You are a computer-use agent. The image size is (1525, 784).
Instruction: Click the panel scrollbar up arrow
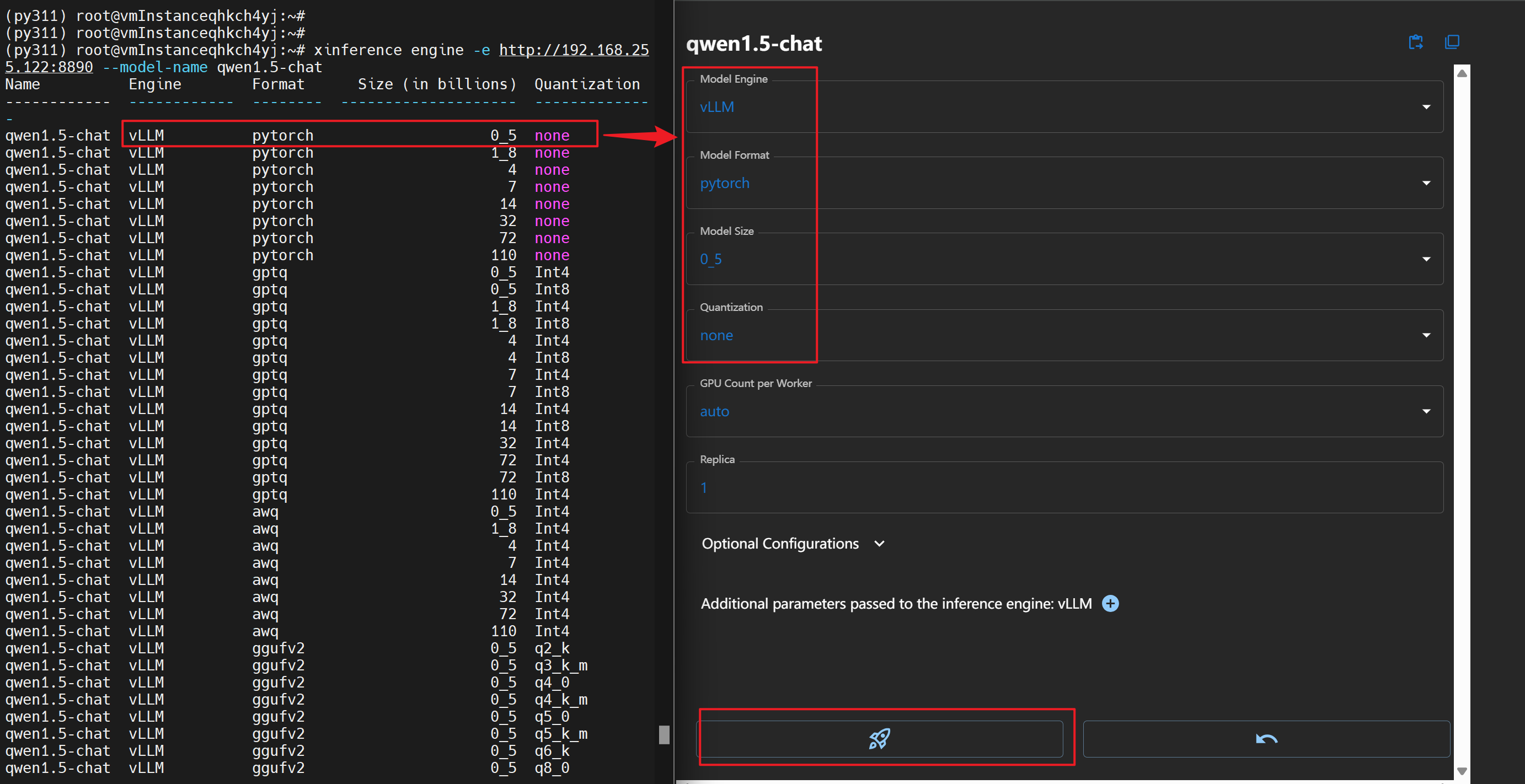tap(1462, 73)
